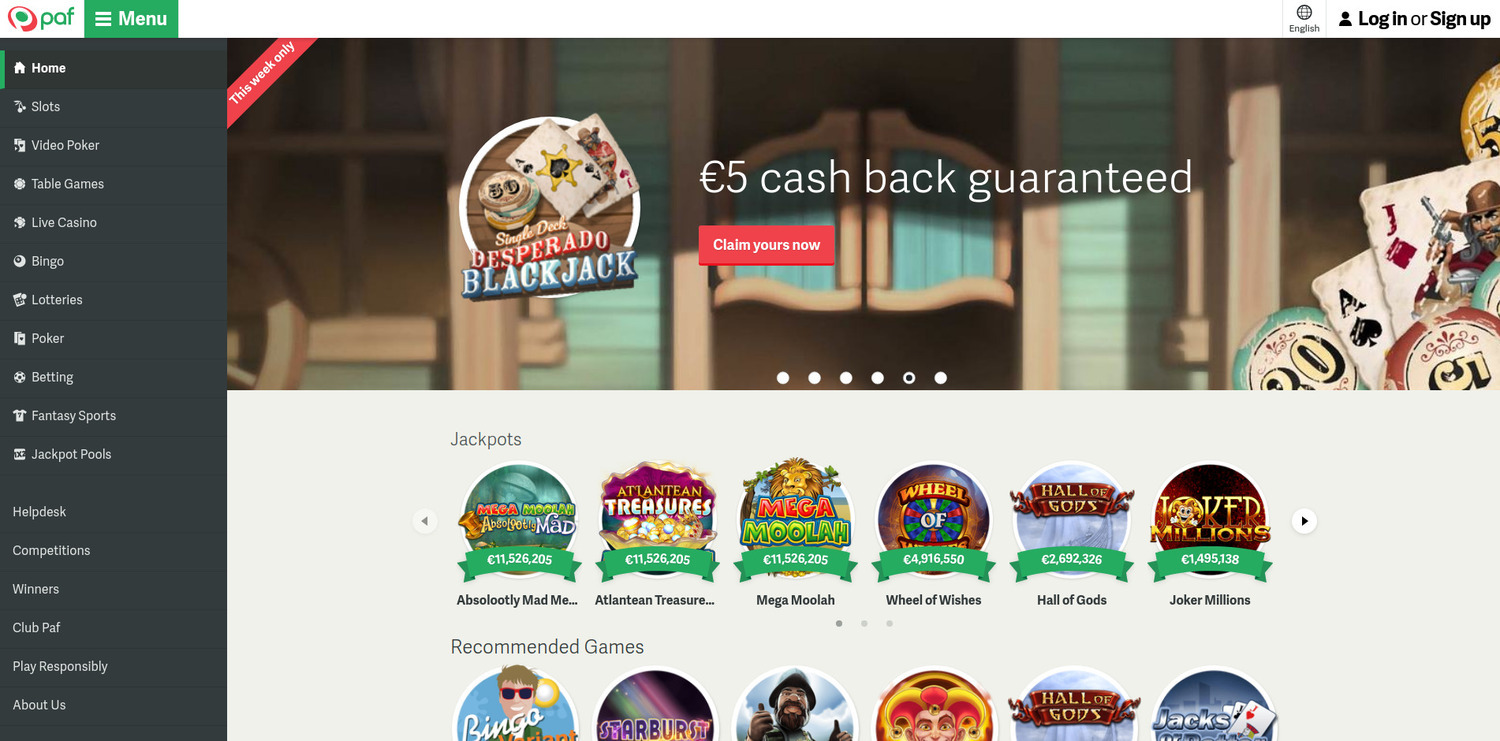1500x741 pixels.
Task: Open the language globe icon labeled English
Action: (x=1304, y=13)
